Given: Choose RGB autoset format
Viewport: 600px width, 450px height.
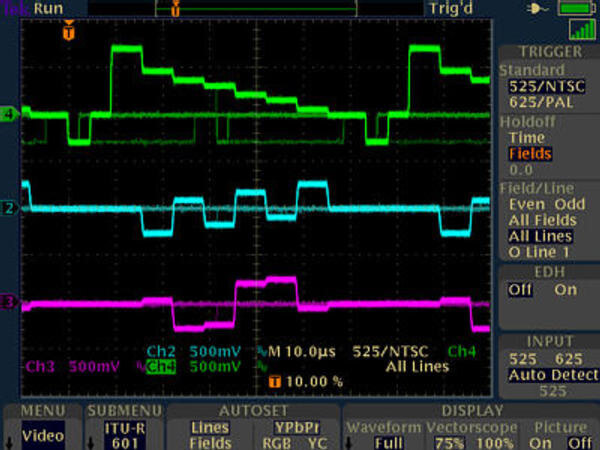Looking at the screenshot, I should pos(277,443).
